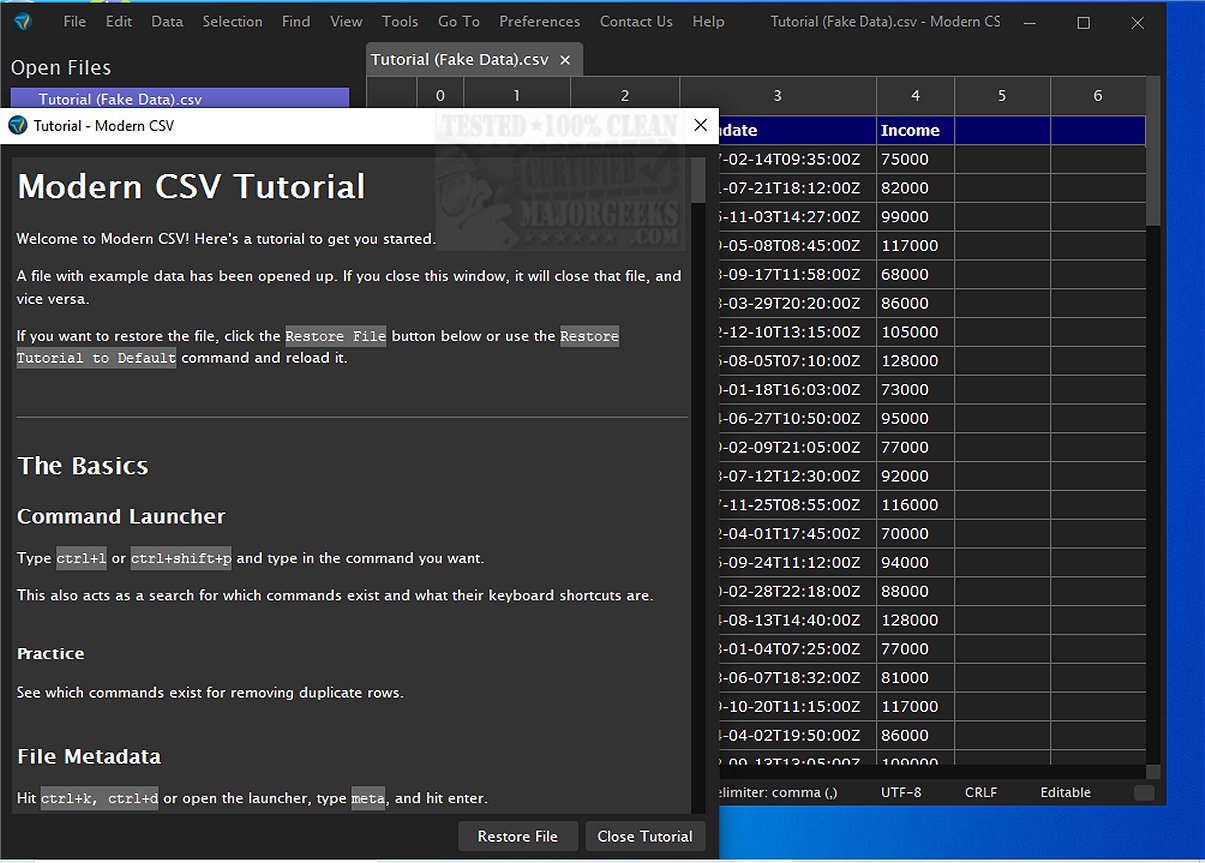This screenshot has width=1205, height=863.
Task: Open the Contact Us menu
Action: pos(636,21)
